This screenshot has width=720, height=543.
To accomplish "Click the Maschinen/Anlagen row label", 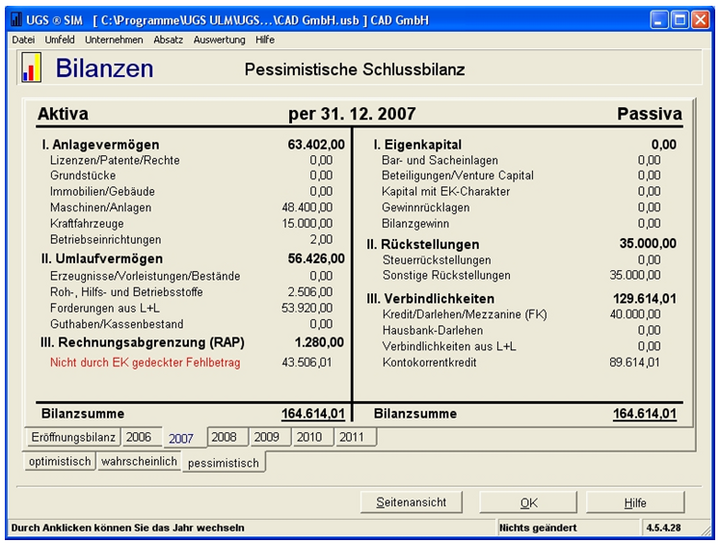I will [101, 207].
